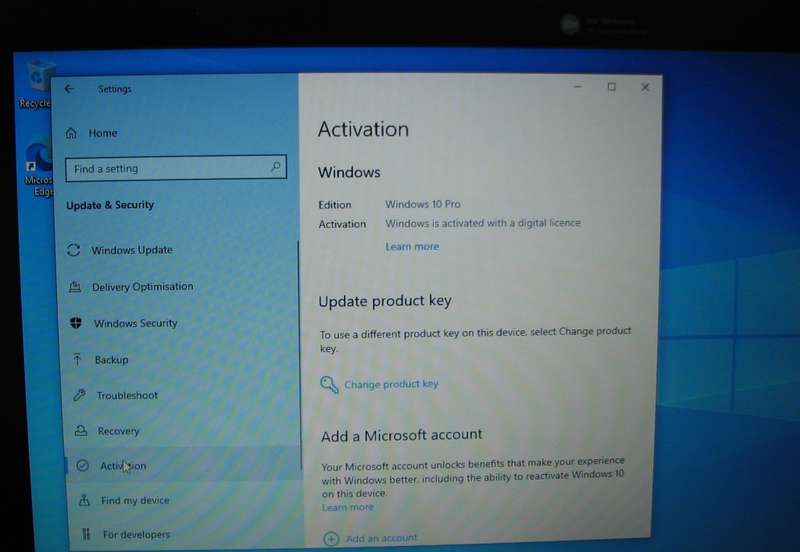Go to Backup settings
Screen dimensions: 800x552
click(111, 360)
